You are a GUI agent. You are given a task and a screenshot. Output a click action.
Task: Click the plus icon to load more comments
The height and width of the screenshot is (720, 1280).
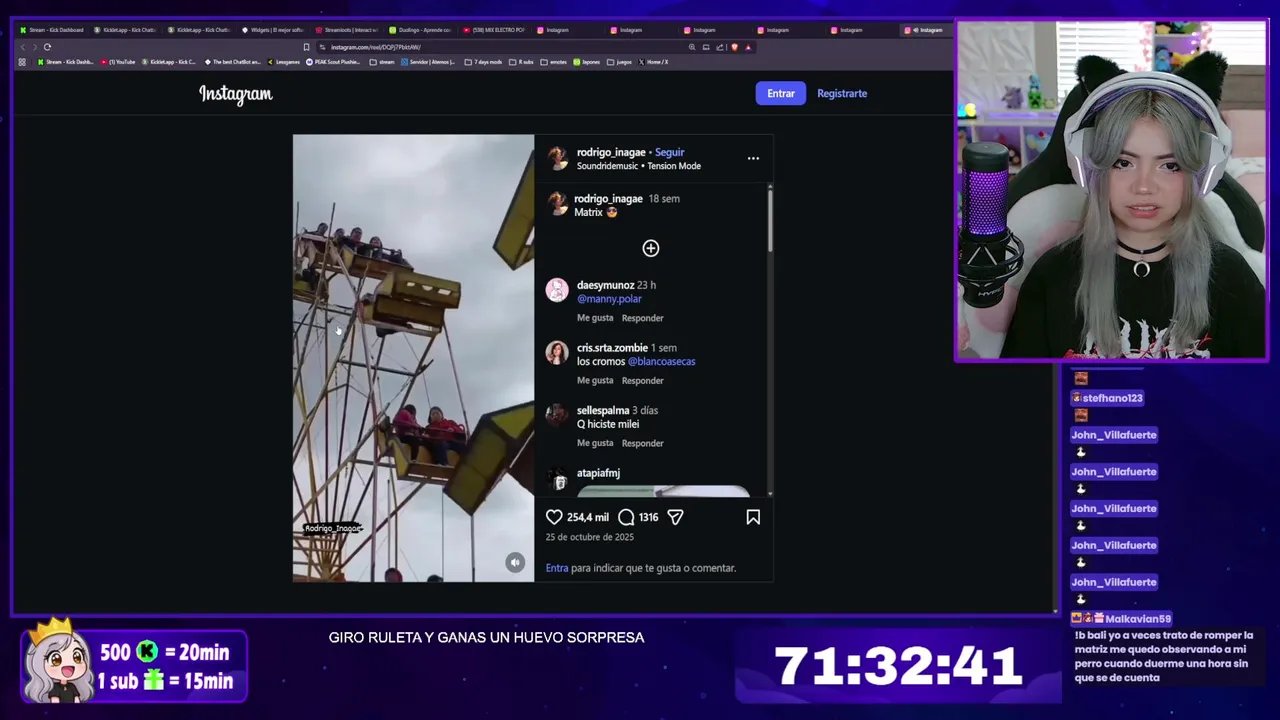click(651, 248)
